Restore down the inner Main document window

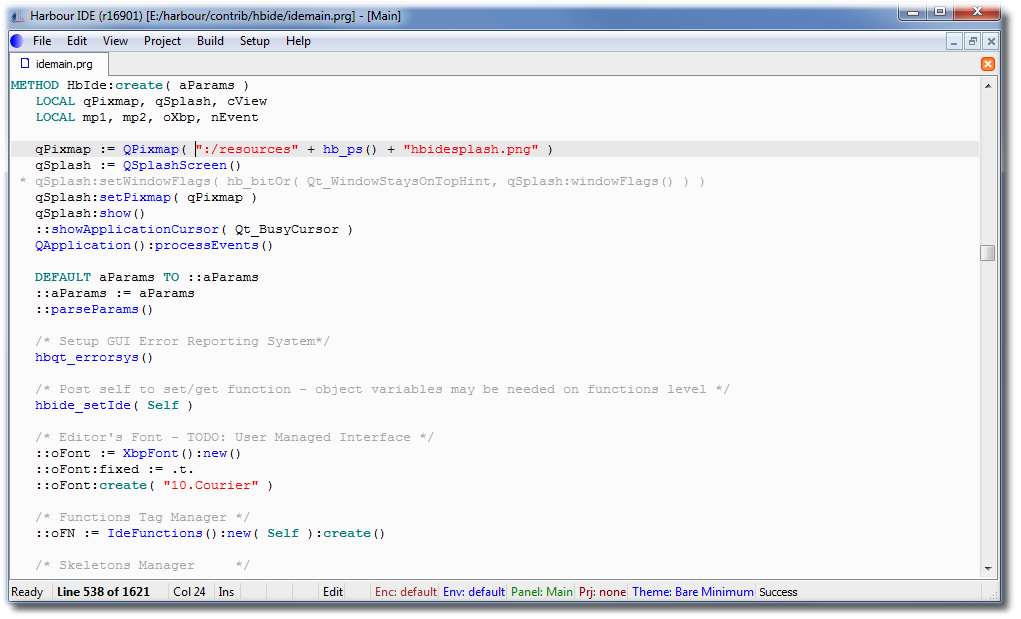972,41
